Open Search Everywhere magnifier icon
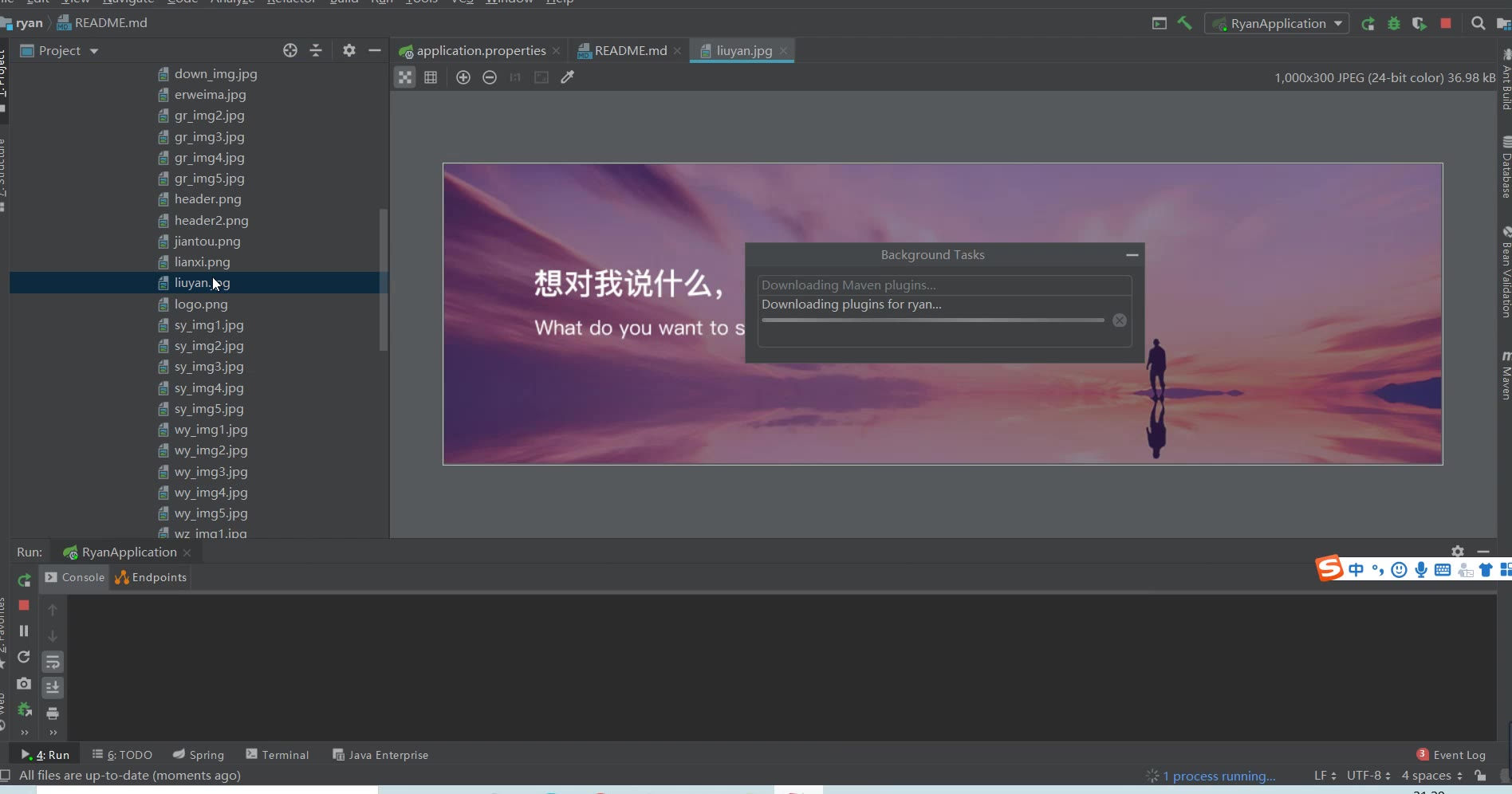 pyautogui.click(x=1478, y=23)
